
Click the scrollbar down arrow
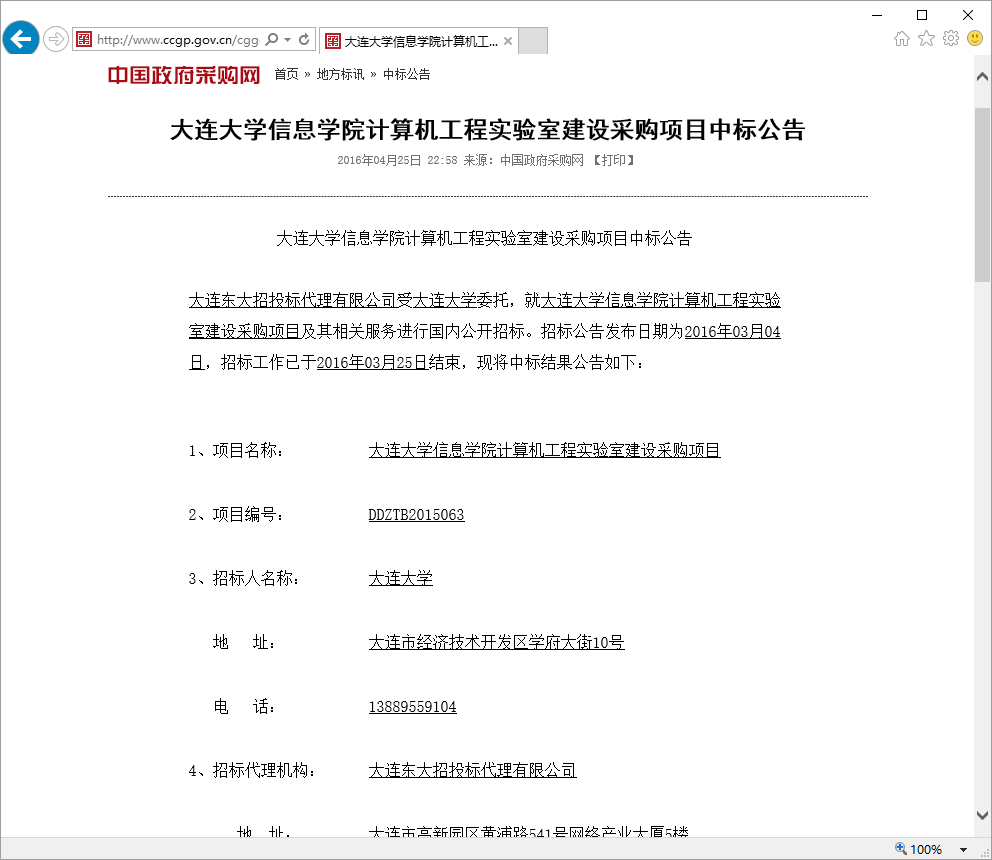[x=982, y=815]
